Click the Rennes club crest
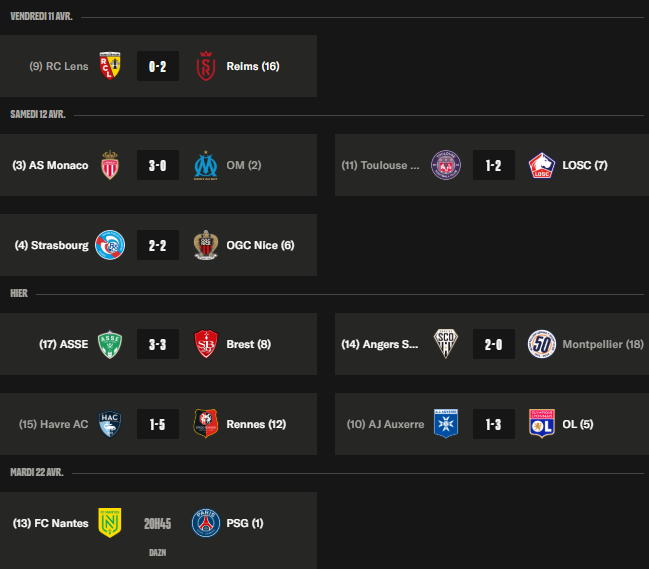 206,424
